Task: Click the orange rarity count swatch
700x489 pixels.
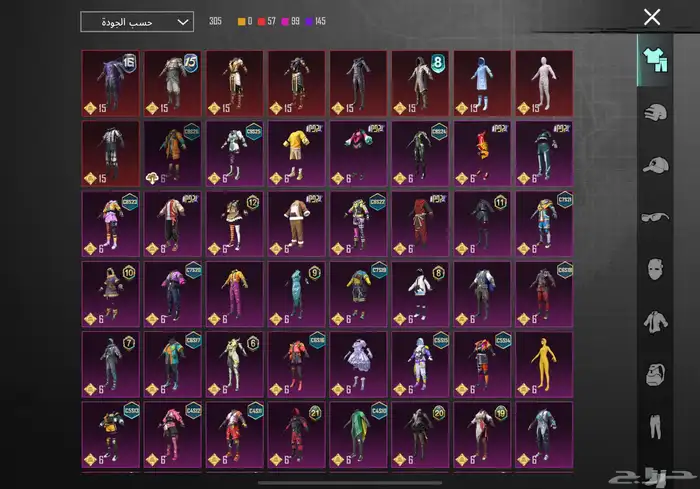Action: [242, 22]
